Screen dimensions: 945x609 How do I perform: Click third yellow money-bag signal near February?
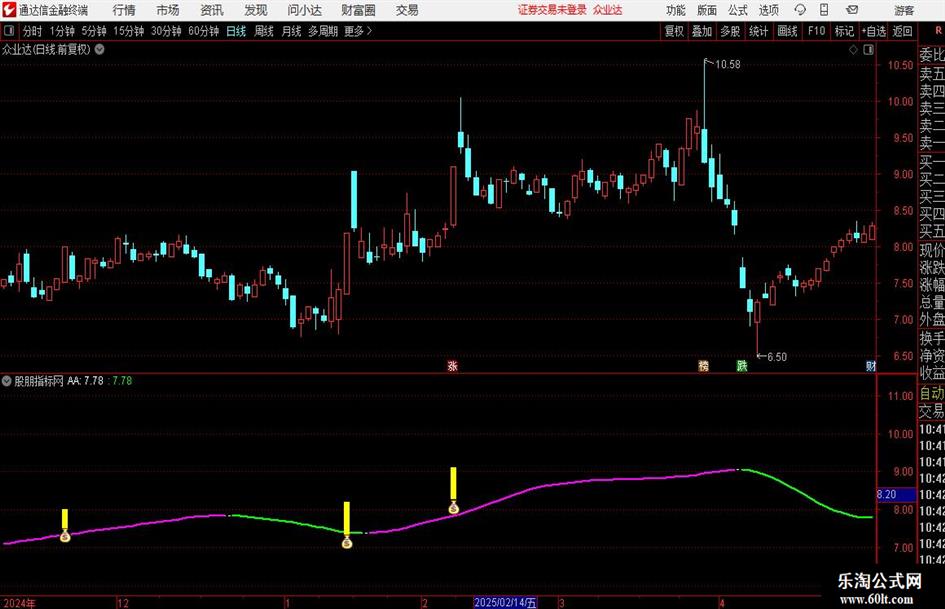(x=453, y=508)
